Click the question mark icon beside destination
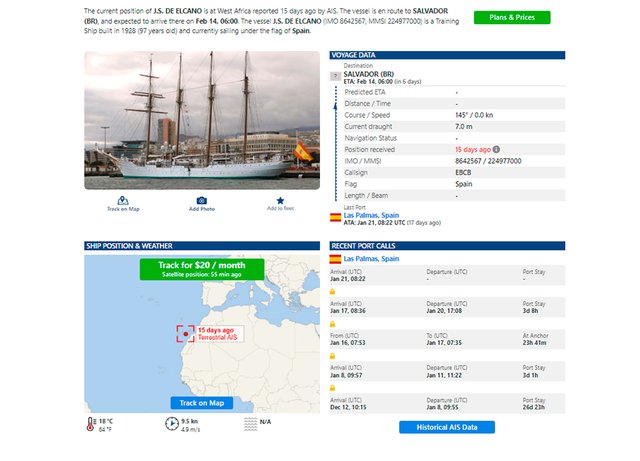The height and width of the screenshot is (461, 640). point(335,75)
